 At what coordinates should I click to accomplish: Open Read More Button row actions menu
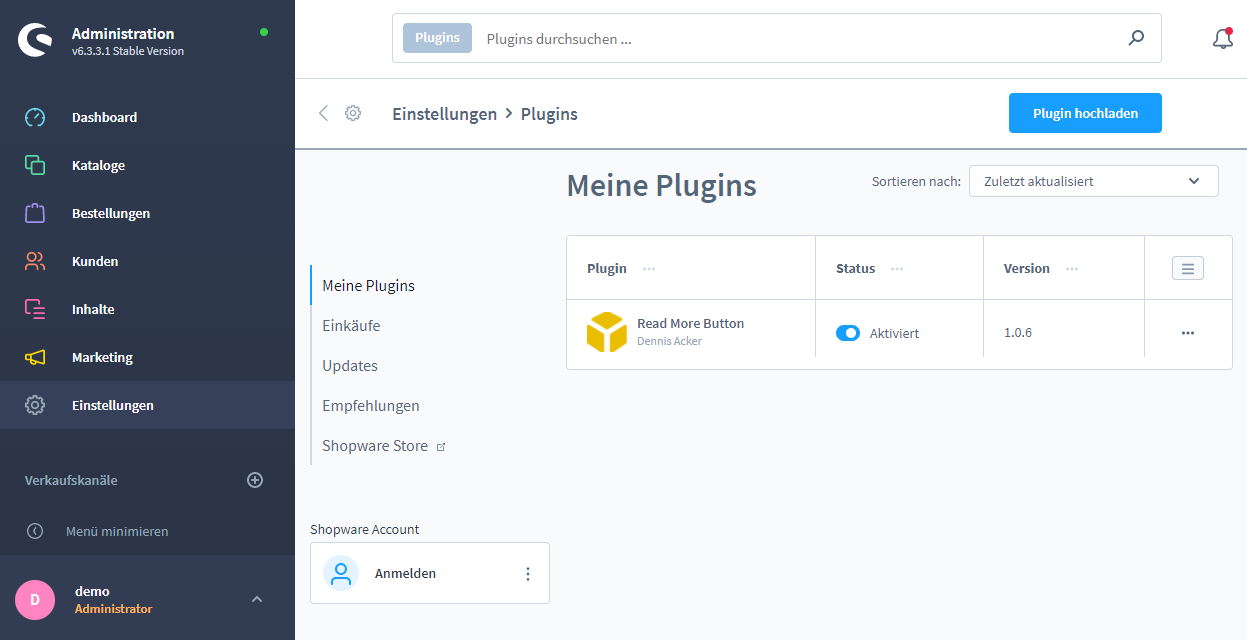[x=1188, y=333]
